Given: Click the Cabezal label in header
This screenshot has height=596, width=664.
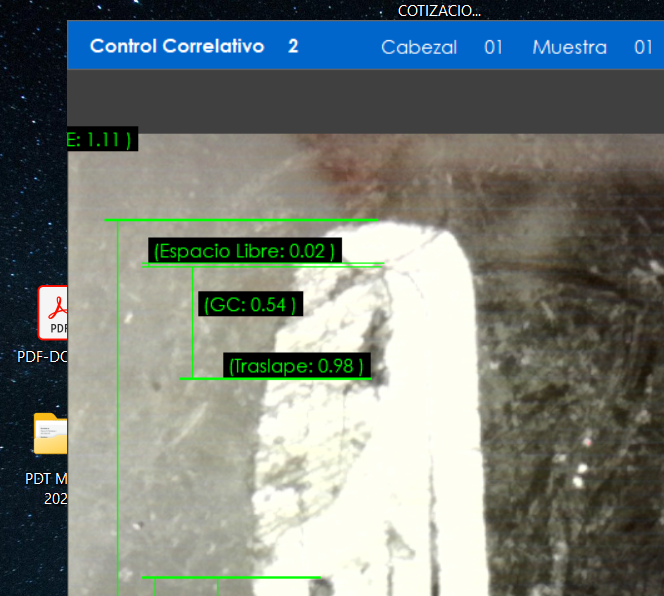Looking at the screenshot, I should pos(419,47).
